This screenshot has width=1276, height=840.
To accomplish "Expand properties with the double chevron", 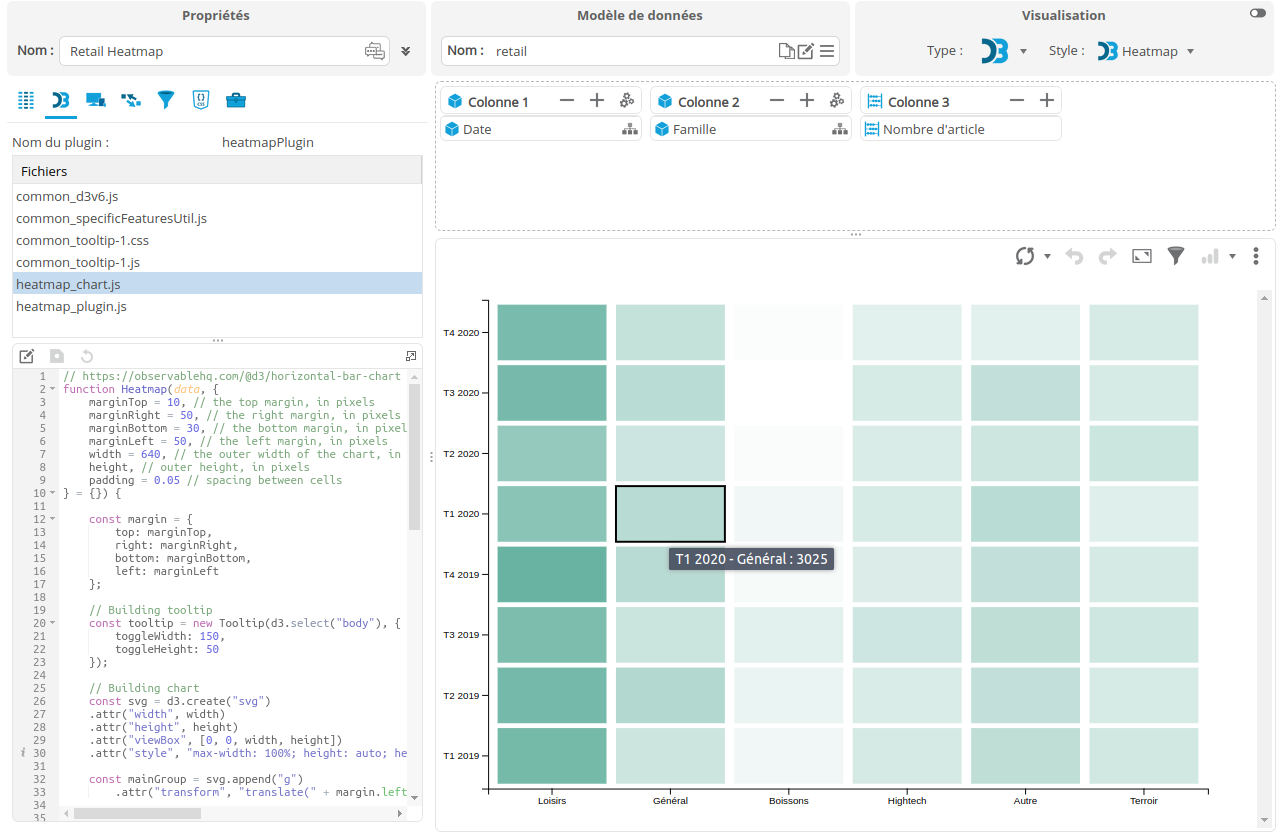I will (406, 51).
